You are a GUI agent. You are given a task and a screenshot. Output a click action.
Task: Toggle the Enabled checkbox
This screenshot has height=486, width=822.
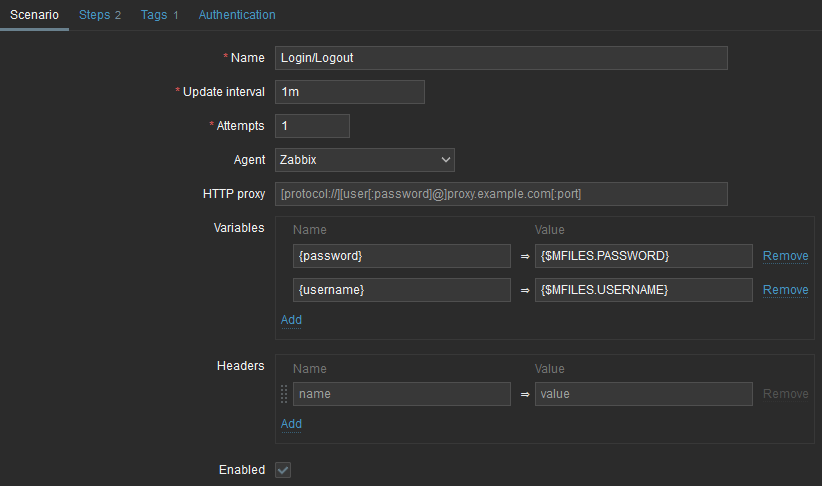pyautogui.click(x=283, y=470)
